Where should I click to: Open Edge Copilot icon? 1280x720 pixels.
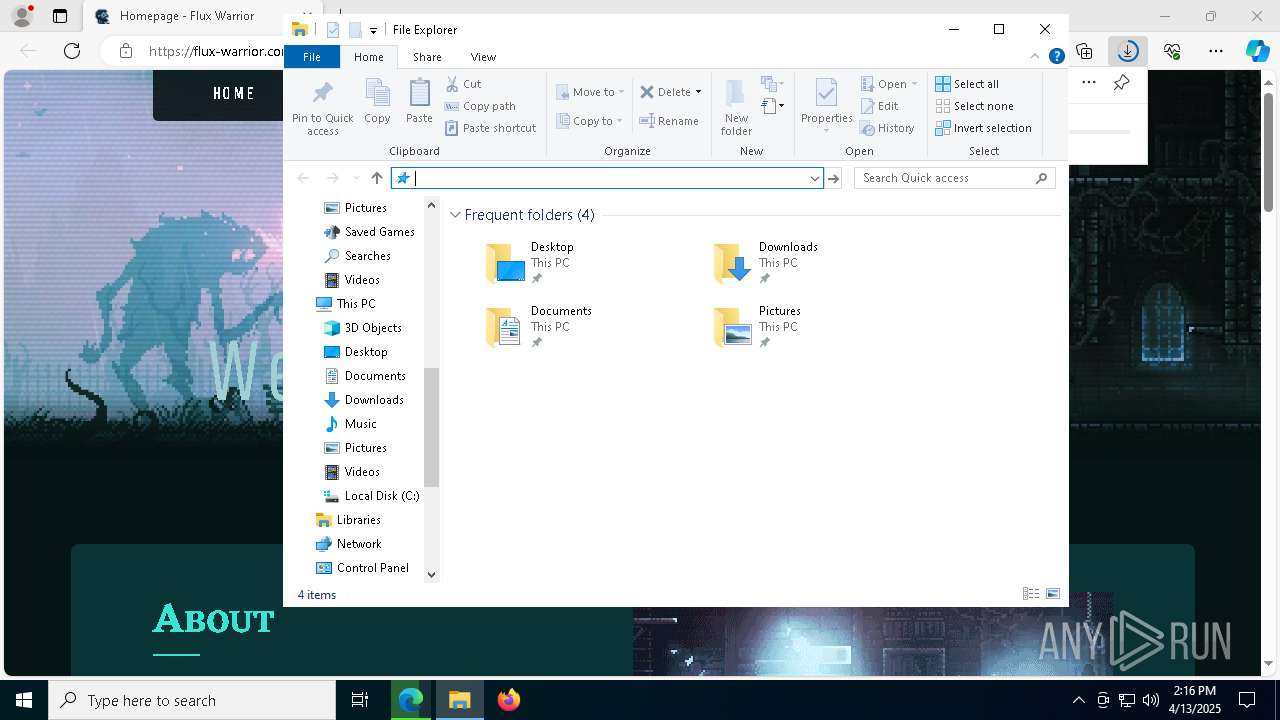(x=1257, y=51)
